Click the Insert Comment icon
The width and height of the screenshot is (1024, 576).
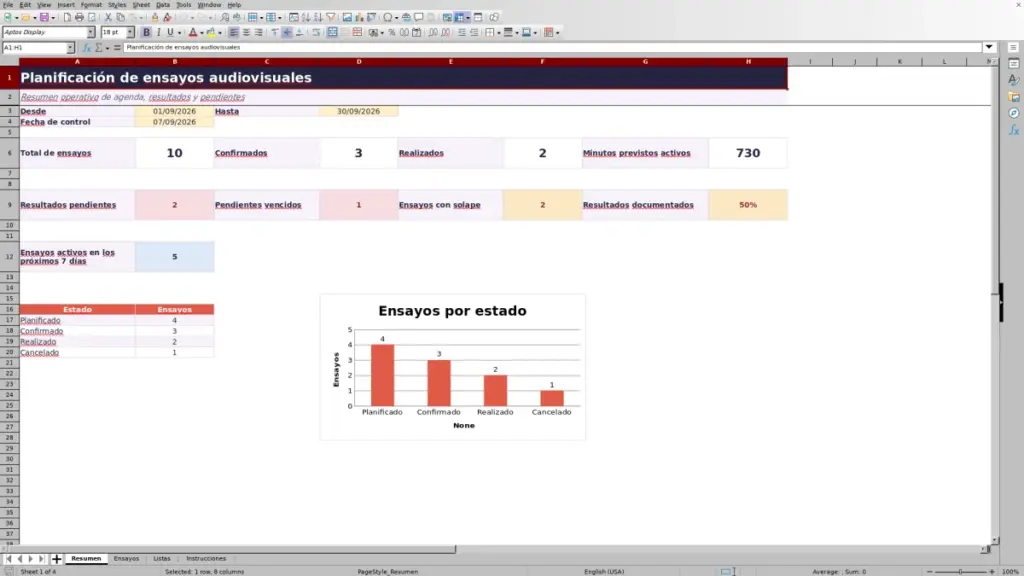[419, 18]
